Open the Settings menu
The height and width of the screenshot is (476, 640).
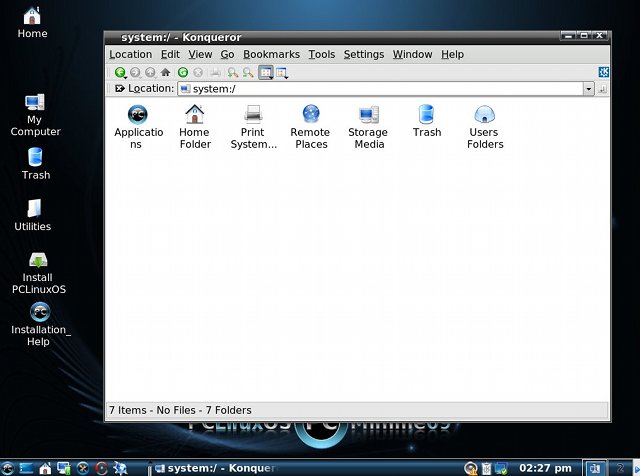pos(364,54)
